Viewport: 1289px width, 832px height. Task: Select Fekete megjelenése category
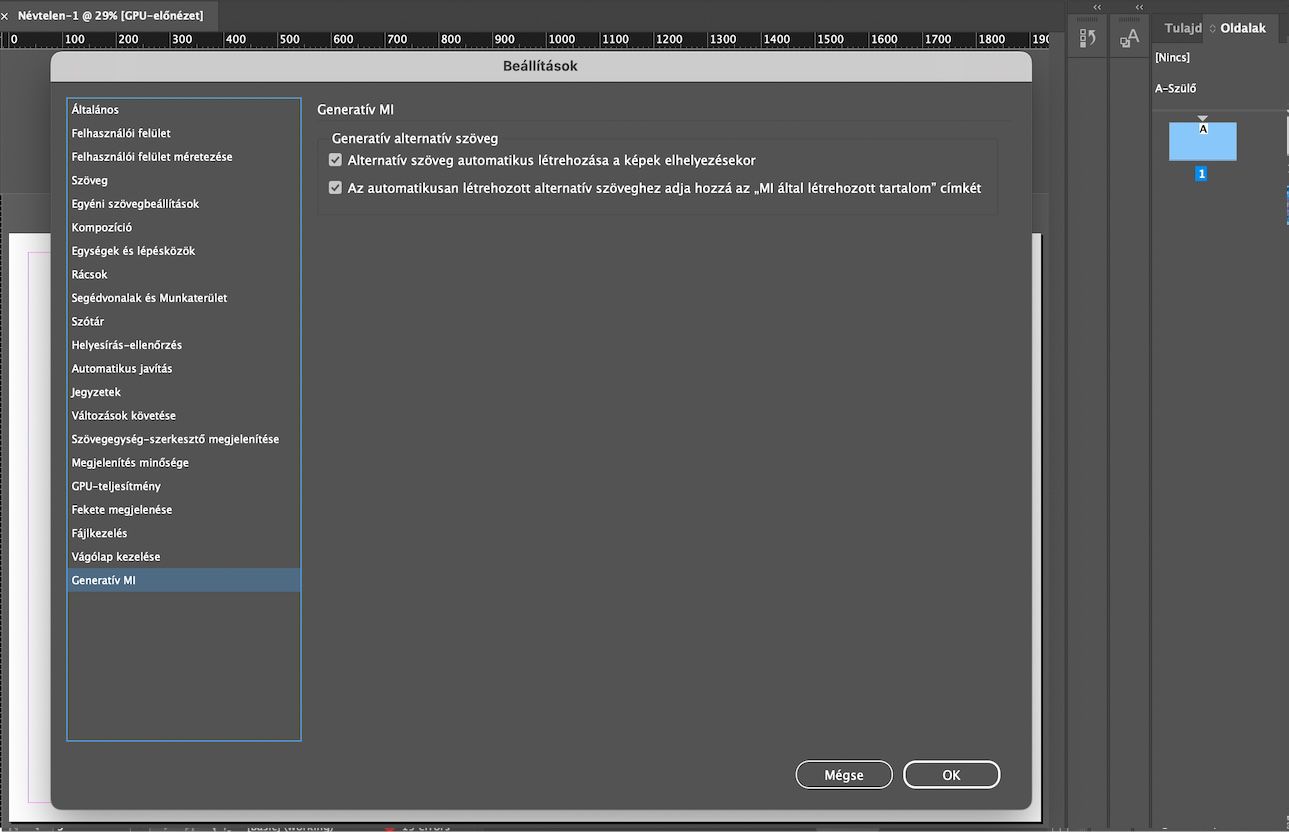[x=184, y=509]
